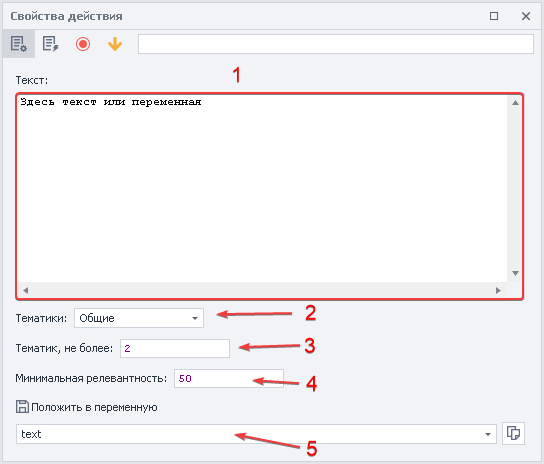Close the Свойства действия window
This screenshot has height=464, width=544.
[526, 16]
